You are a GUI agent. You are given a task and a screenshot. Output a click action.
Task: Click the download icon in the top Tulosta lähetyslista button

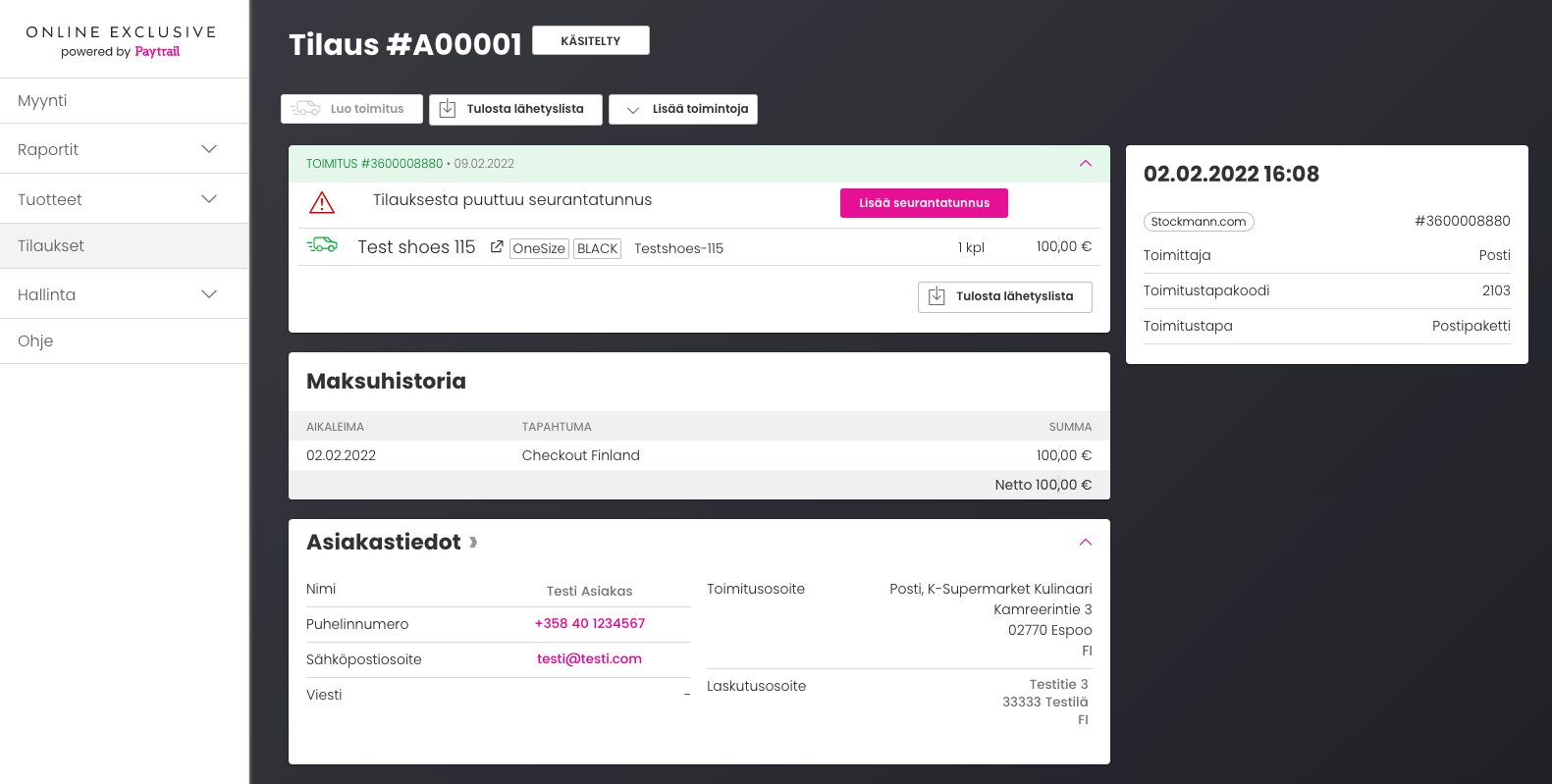click(448, 109)
